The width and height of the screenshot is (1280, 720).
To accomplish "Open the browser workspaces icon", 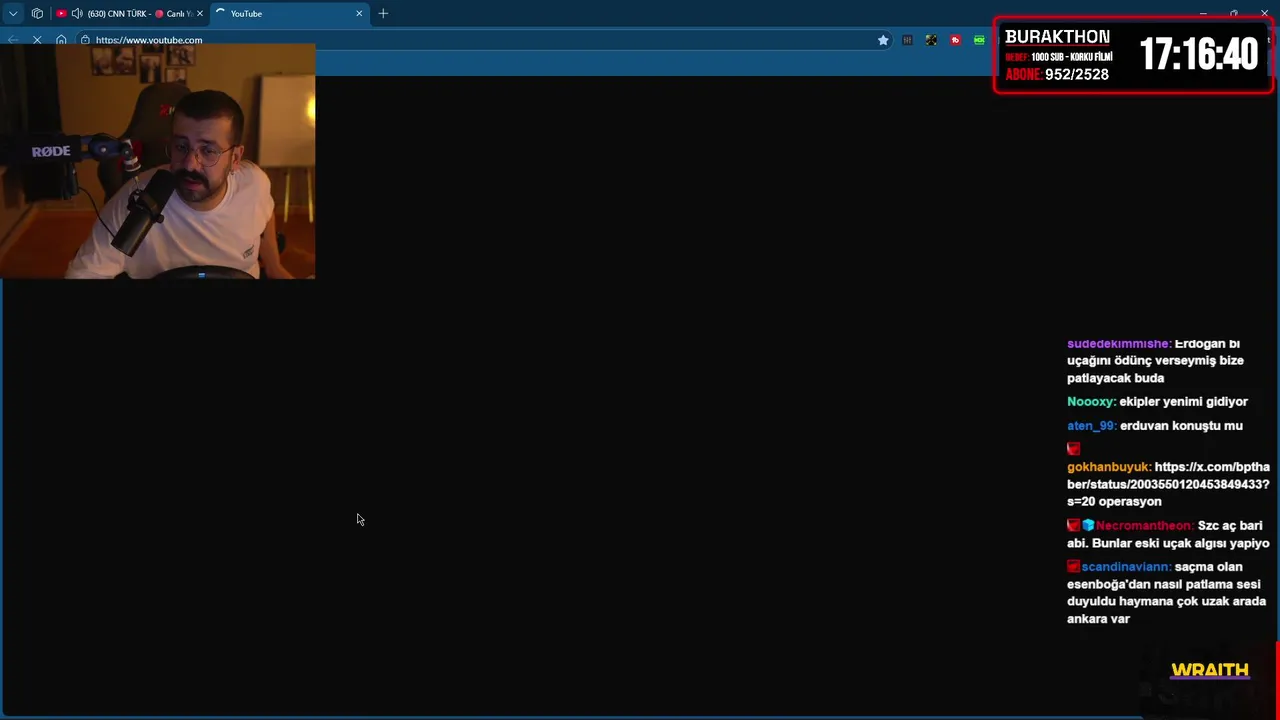I will coord(37,14).
